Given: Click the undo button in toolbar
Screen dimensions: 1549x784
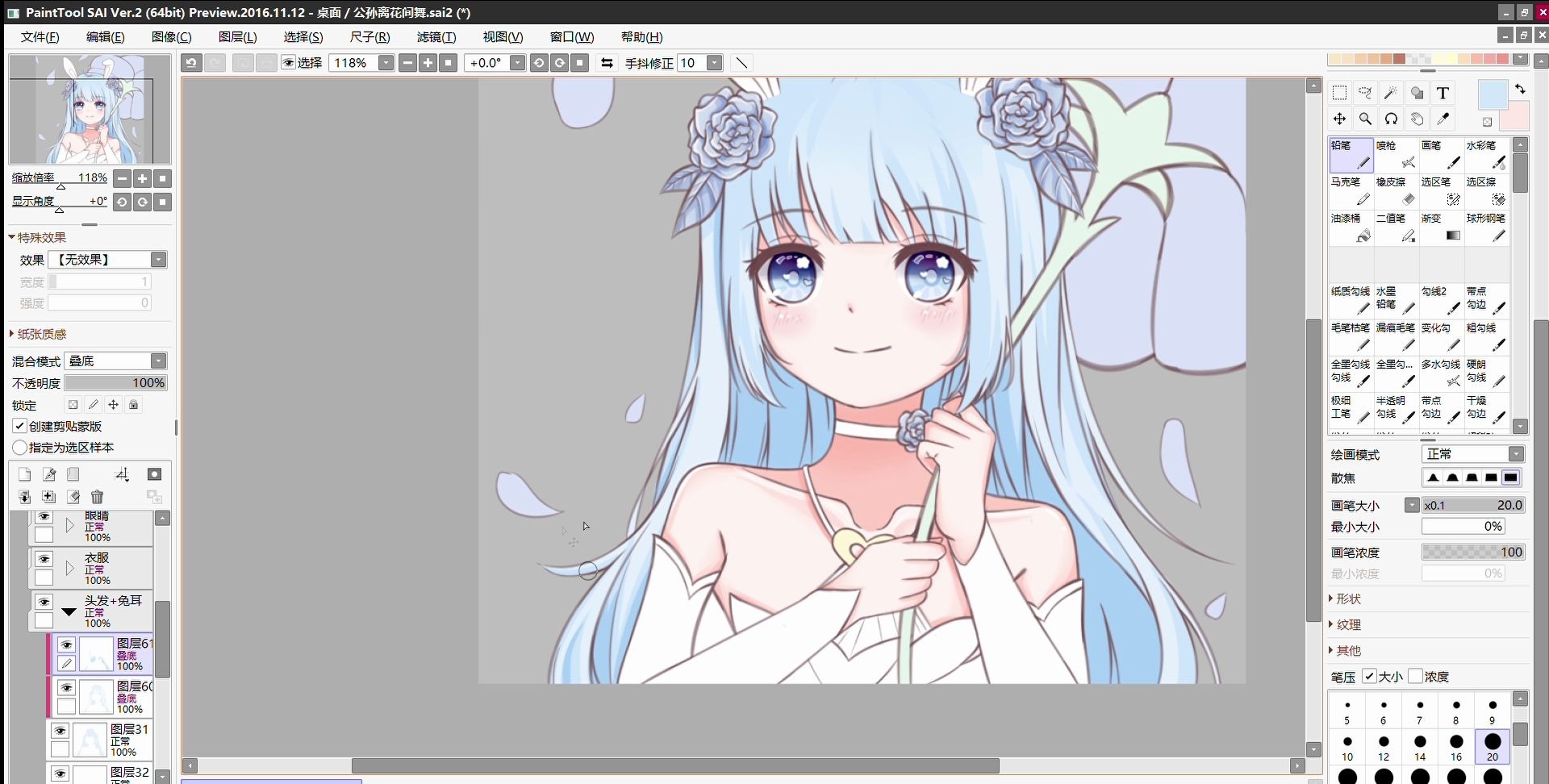Looking at the screenshot, I should coord(191,63).
